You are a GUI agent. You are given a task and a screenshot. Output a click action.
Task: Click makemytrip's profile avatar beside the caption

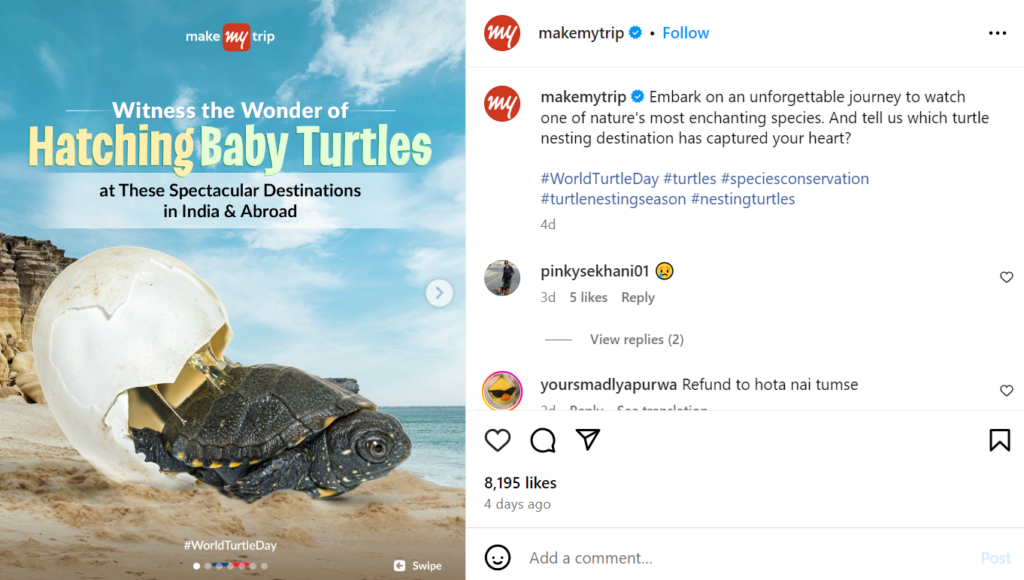(x=502, y=104)
